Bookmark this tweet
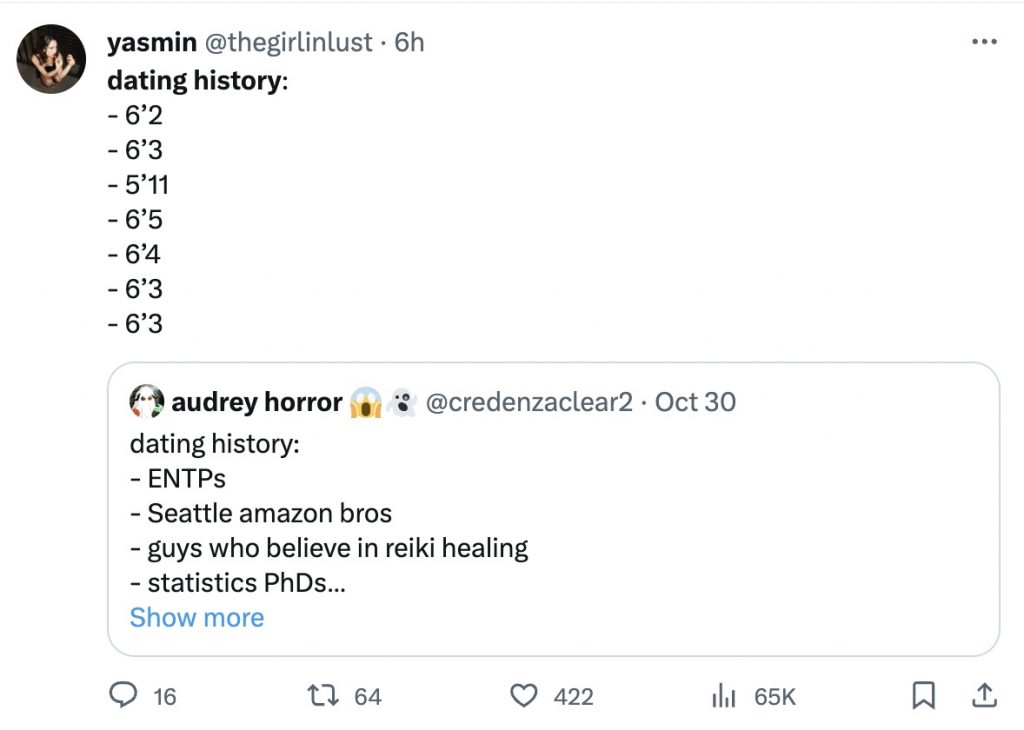Image resolution: width=1024 pixels, height=730 pixels. (924, 695)
